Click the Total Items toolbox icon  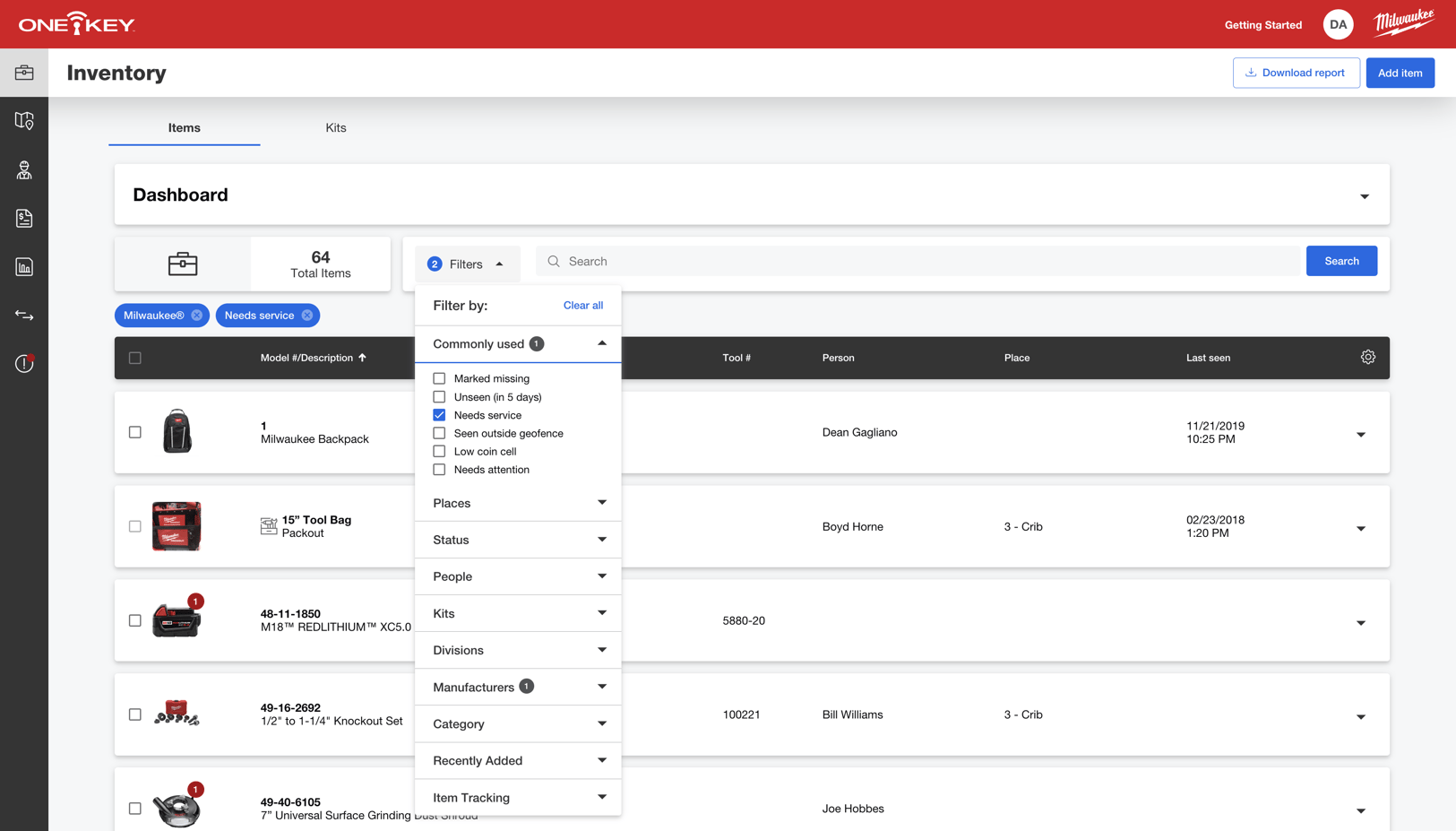183,264
